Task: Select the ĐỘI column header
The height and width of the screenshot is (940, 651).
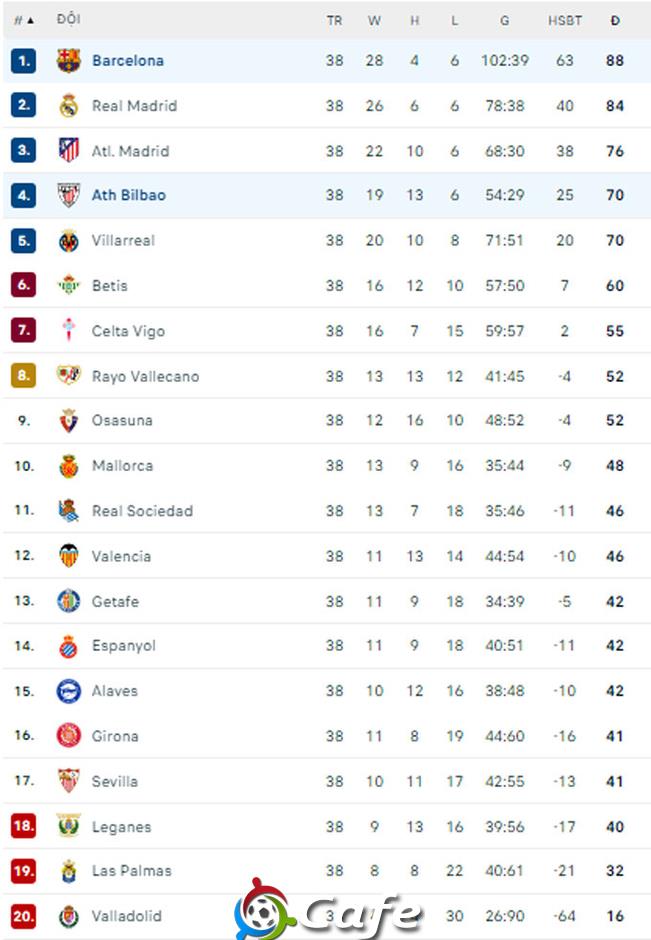Action: click(68, 19)
